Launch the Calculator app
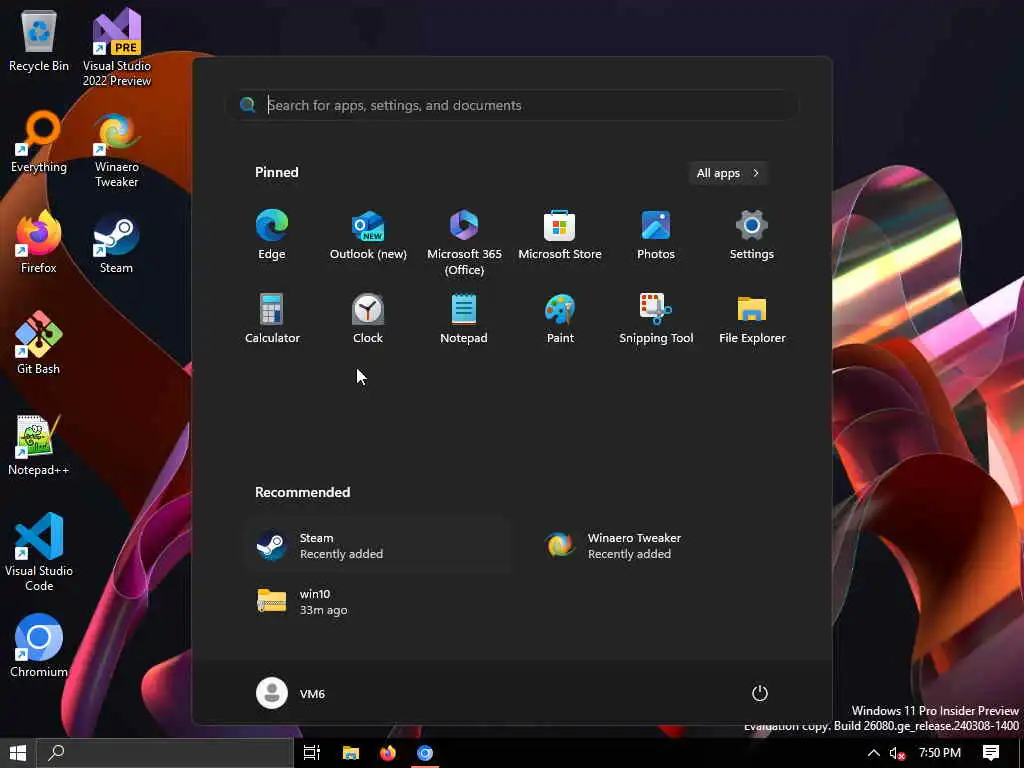The height and width of the screenshot is (768, 1024). point(272,319)
